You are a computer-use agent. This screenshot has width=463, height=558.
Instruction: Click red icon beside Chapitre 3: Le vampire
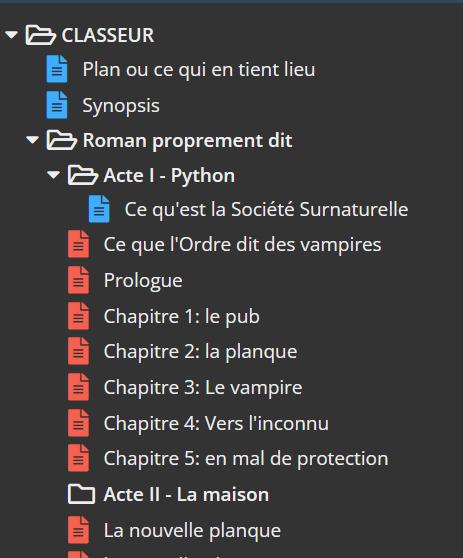click(x=78, y=387)
